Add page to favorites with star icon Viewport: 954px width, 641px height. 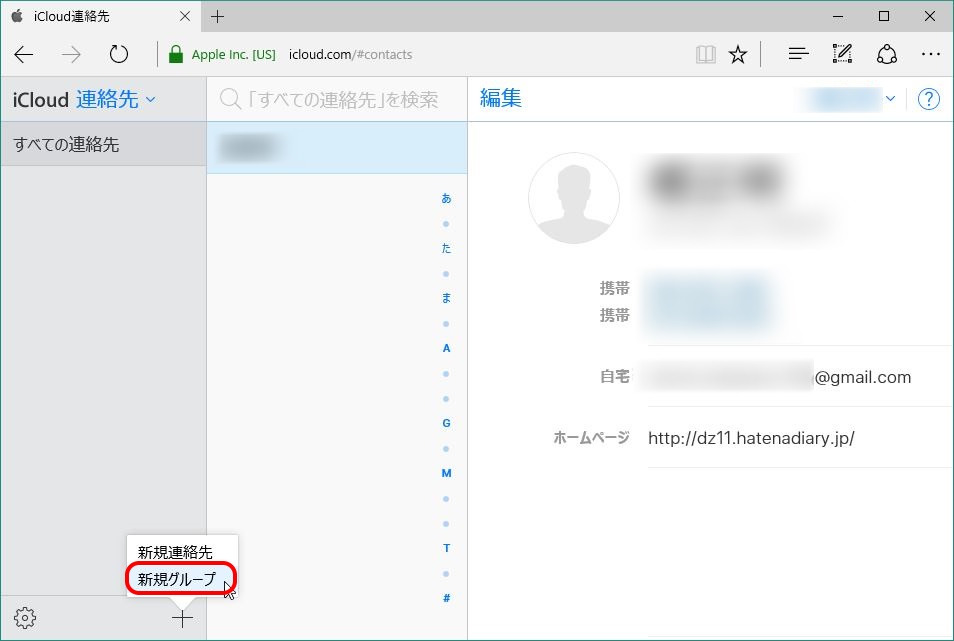coord(737,55)
